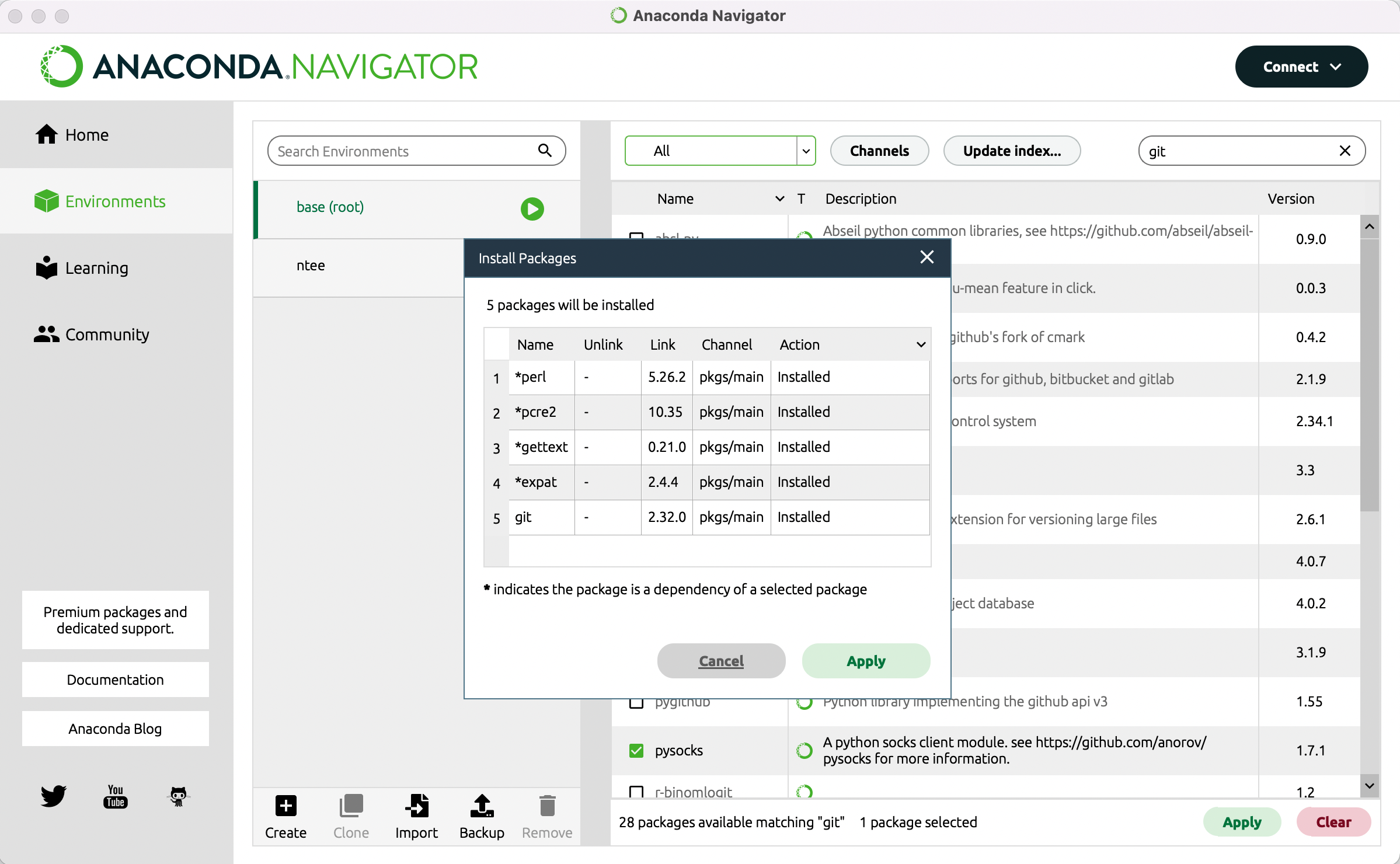
Task: Click the Clear button in package bar
Action: 1333,823
